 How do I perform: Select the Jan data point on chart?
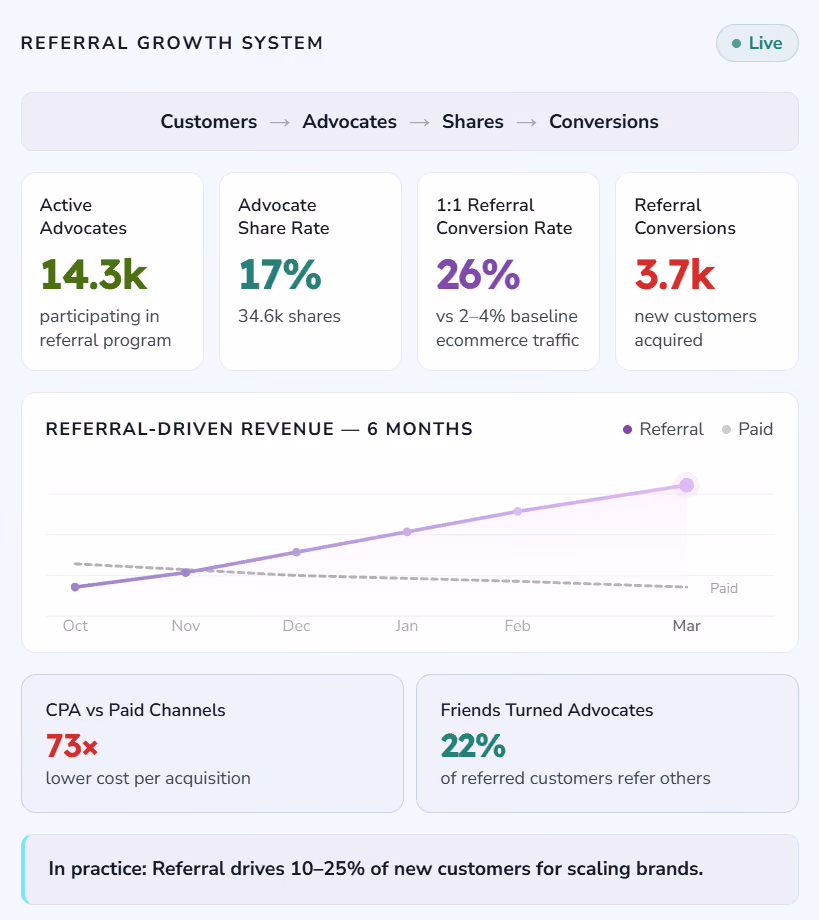point(407,532)
